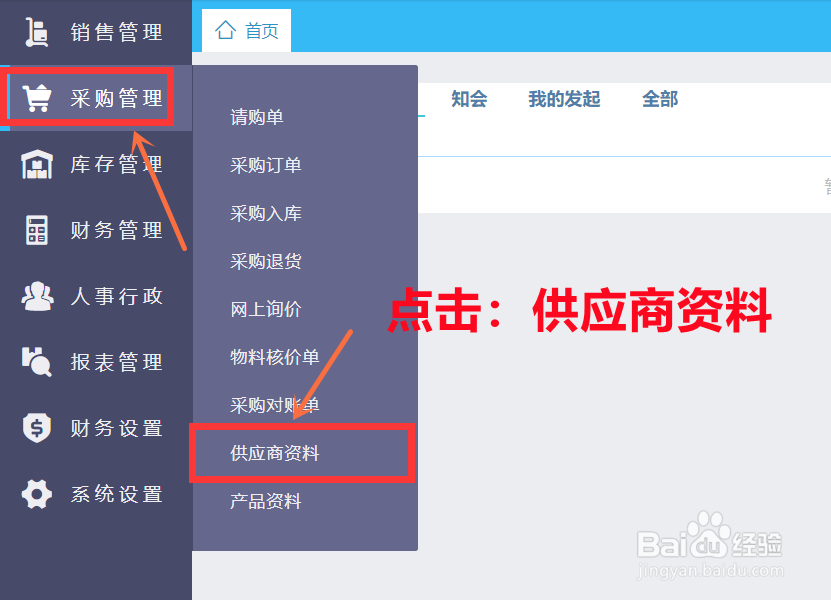
Task: Switch to the 知会 tab
Action: (468, 99)
